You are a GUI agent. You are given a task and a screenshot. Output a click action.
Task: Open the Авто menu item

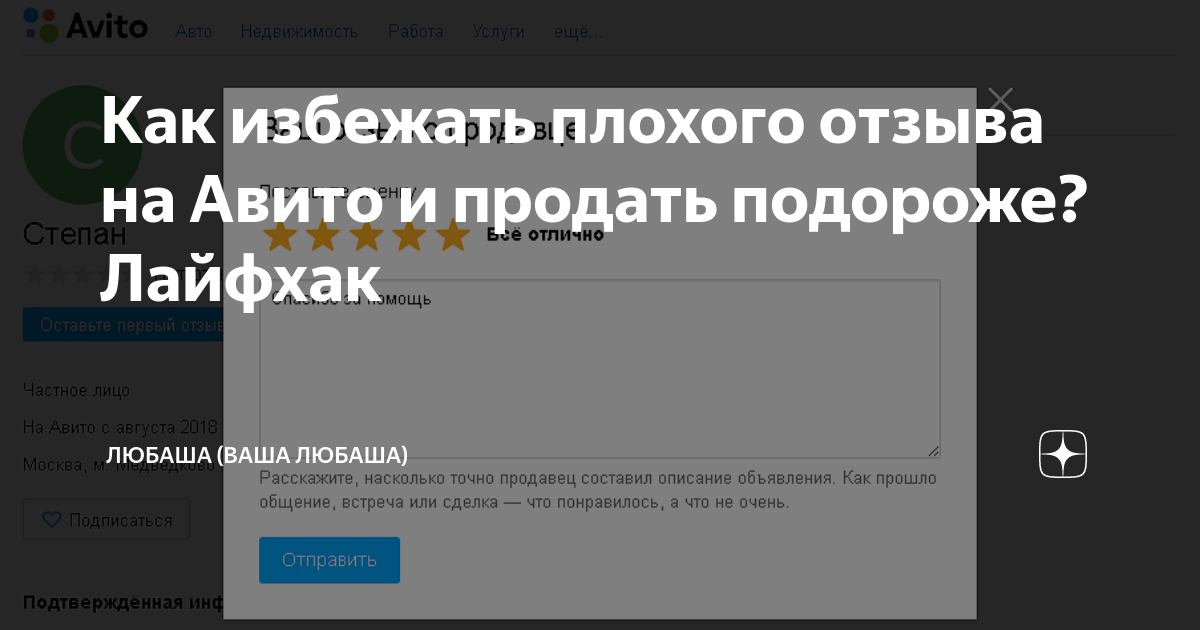[x=194, y=31]
